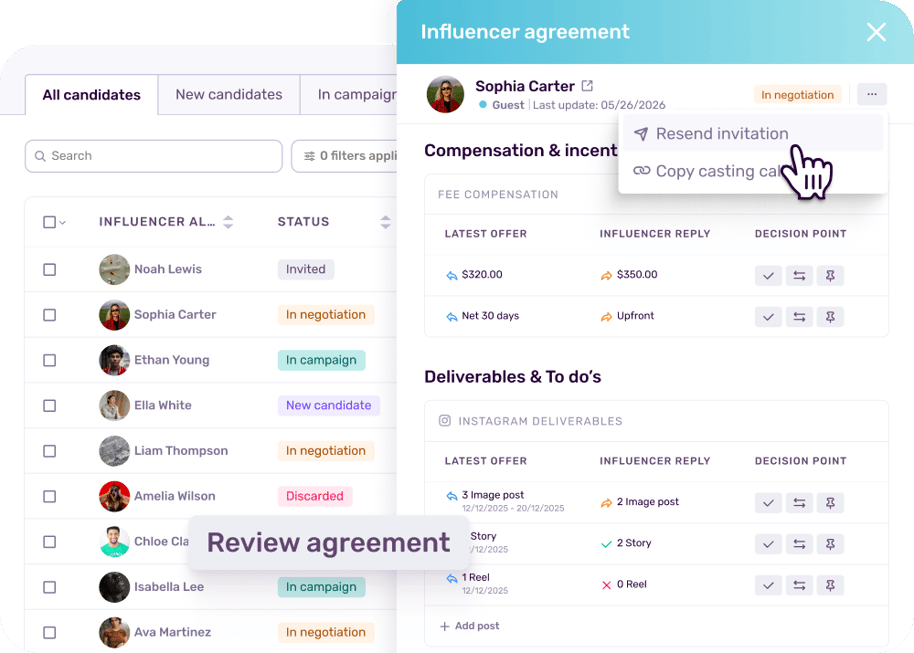Image resolution: width=914 pixels, height=653 pixels.
Task: Switch to the New candidates tab
Action: pos(228,94)
